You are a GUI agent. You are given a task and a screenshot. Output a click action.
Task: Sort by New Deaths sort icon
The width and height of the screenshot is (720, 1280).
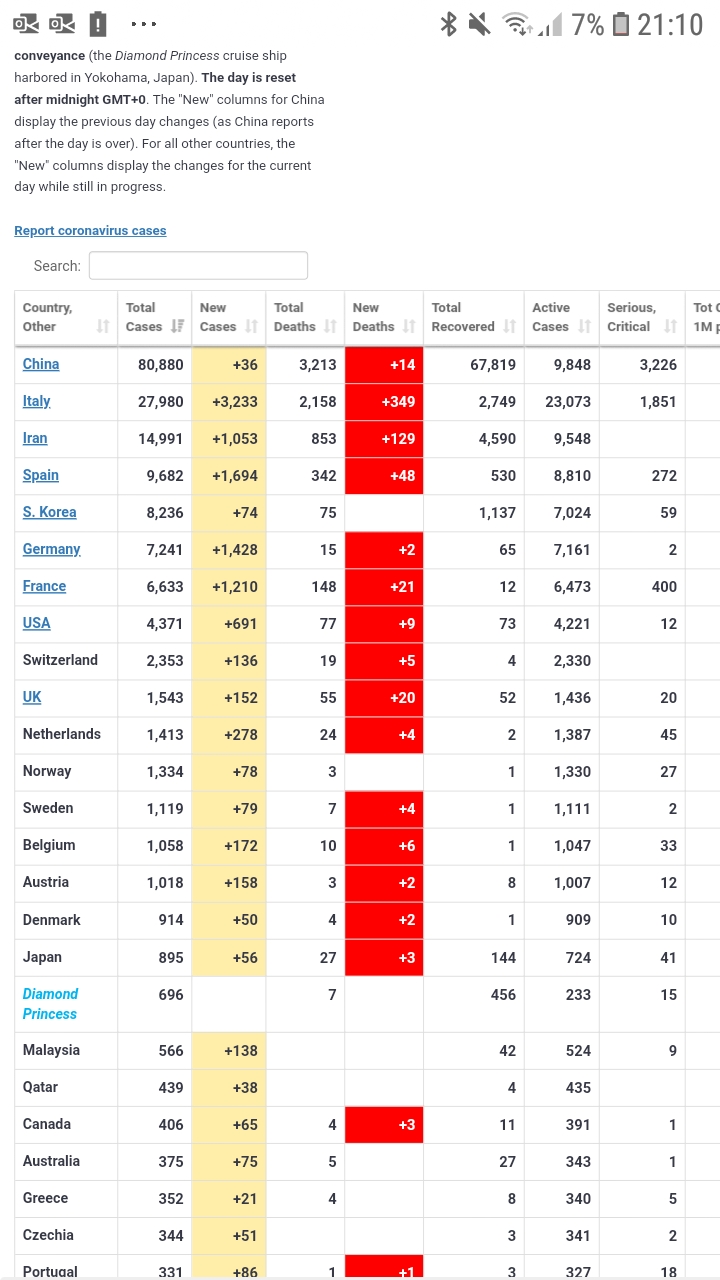pos(409,327)
